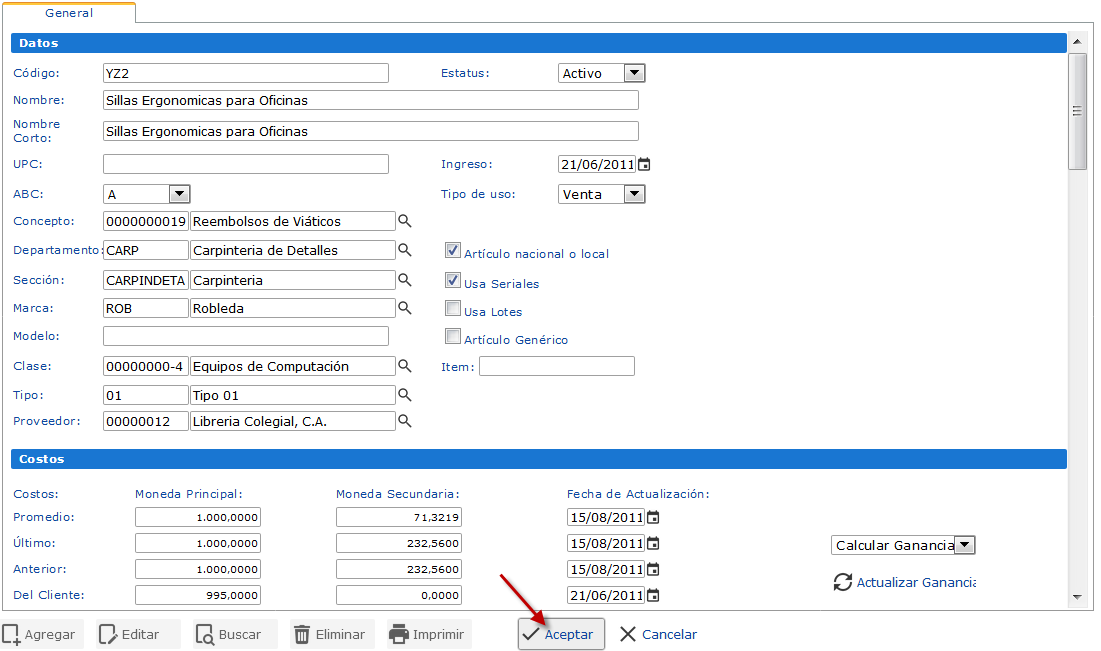Focus the Concepto code field 0000000019
This screenshot has height=651, width=1101.
[145, 221]
